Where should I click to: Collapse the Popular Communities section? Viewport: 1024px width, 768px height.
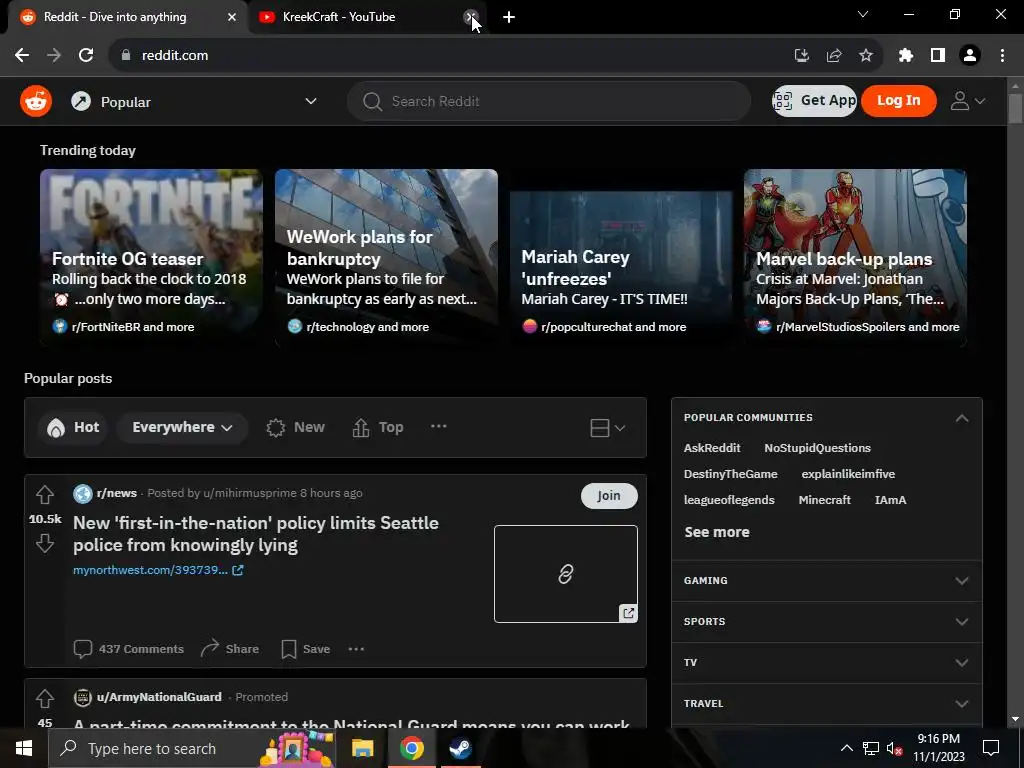(961, 418)
